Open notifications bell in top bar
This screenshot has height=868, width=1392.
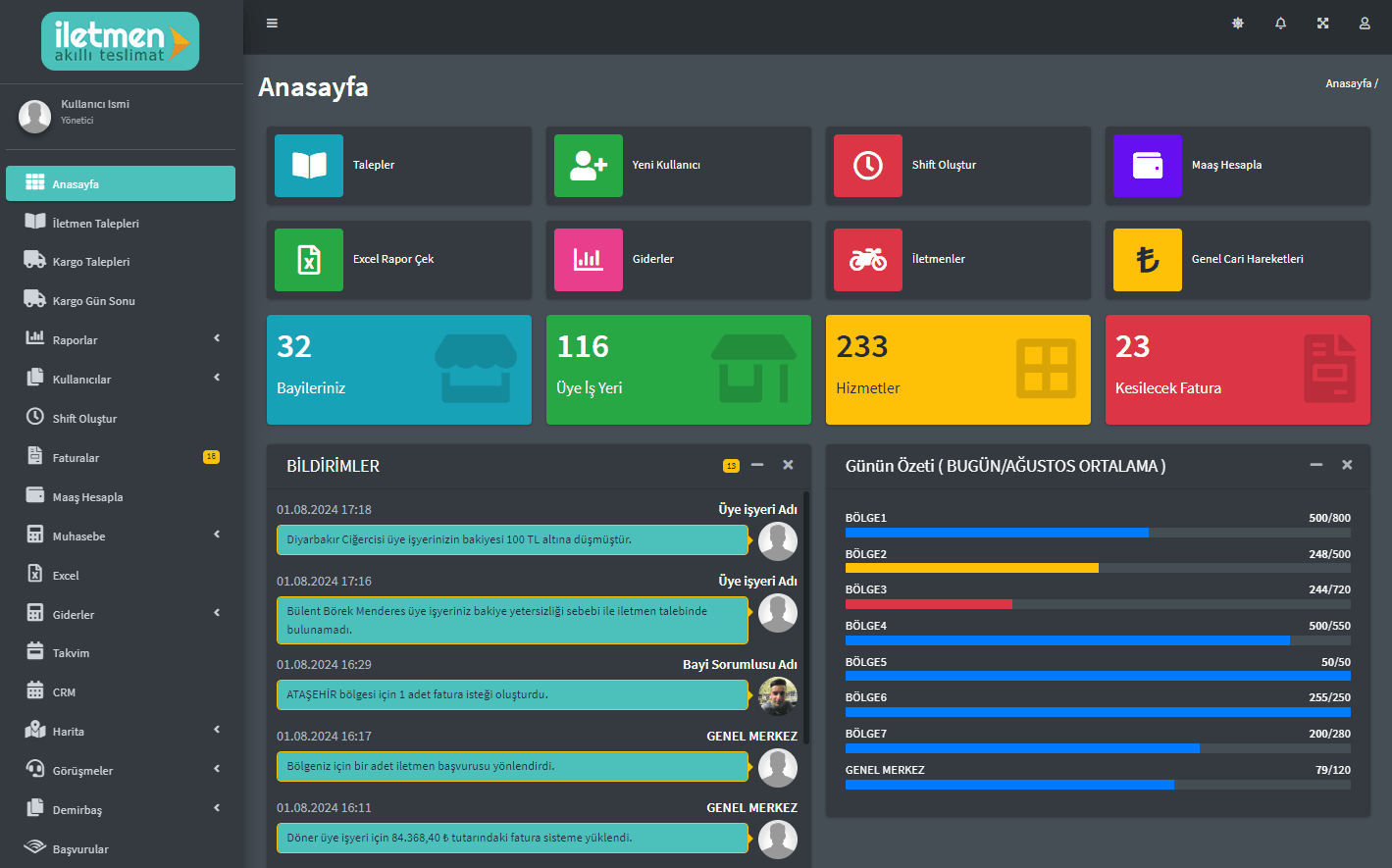click(1280, 24)
